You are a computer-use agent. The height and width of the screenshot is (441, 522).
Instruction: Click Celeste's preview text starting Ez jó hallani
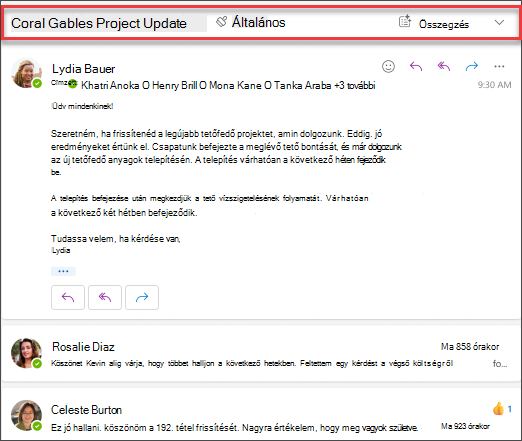click(234, 428)
